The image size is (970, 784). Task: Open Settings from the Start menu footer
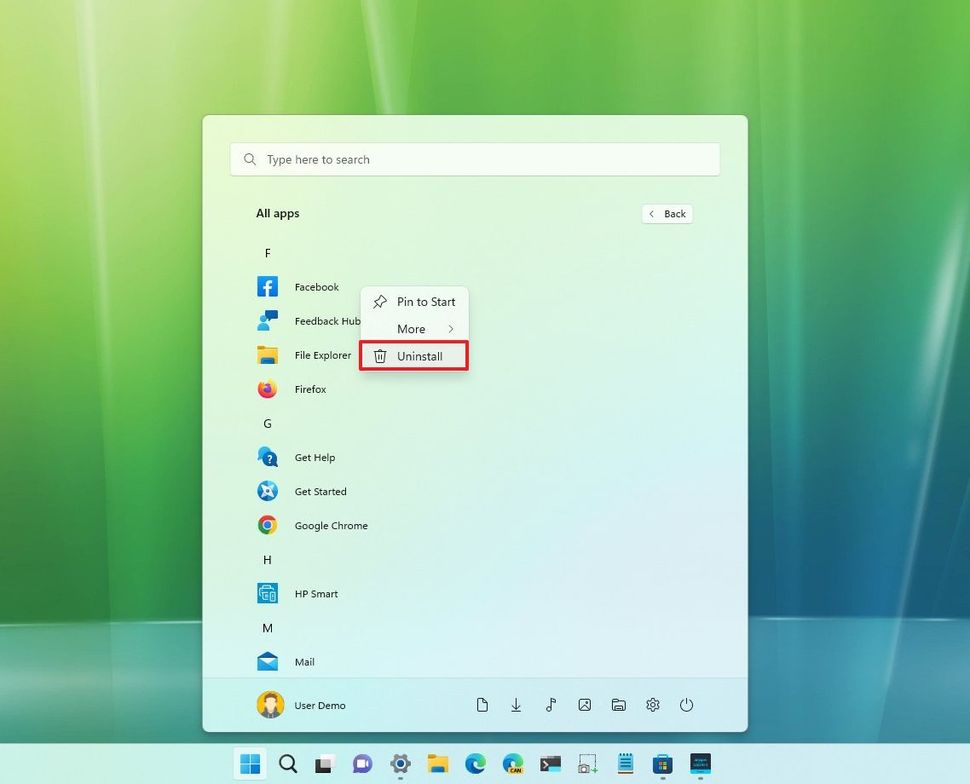tap(653, 705)
